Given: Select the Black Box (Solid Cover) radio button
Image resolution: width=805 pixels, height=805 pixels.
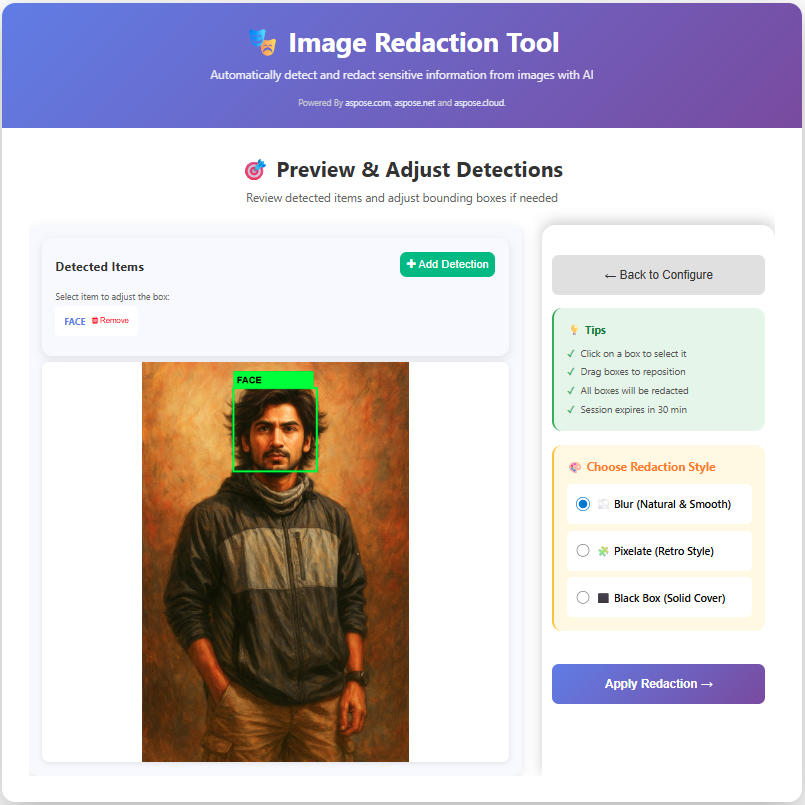Looking at the screenshot, I should point(582,597).
